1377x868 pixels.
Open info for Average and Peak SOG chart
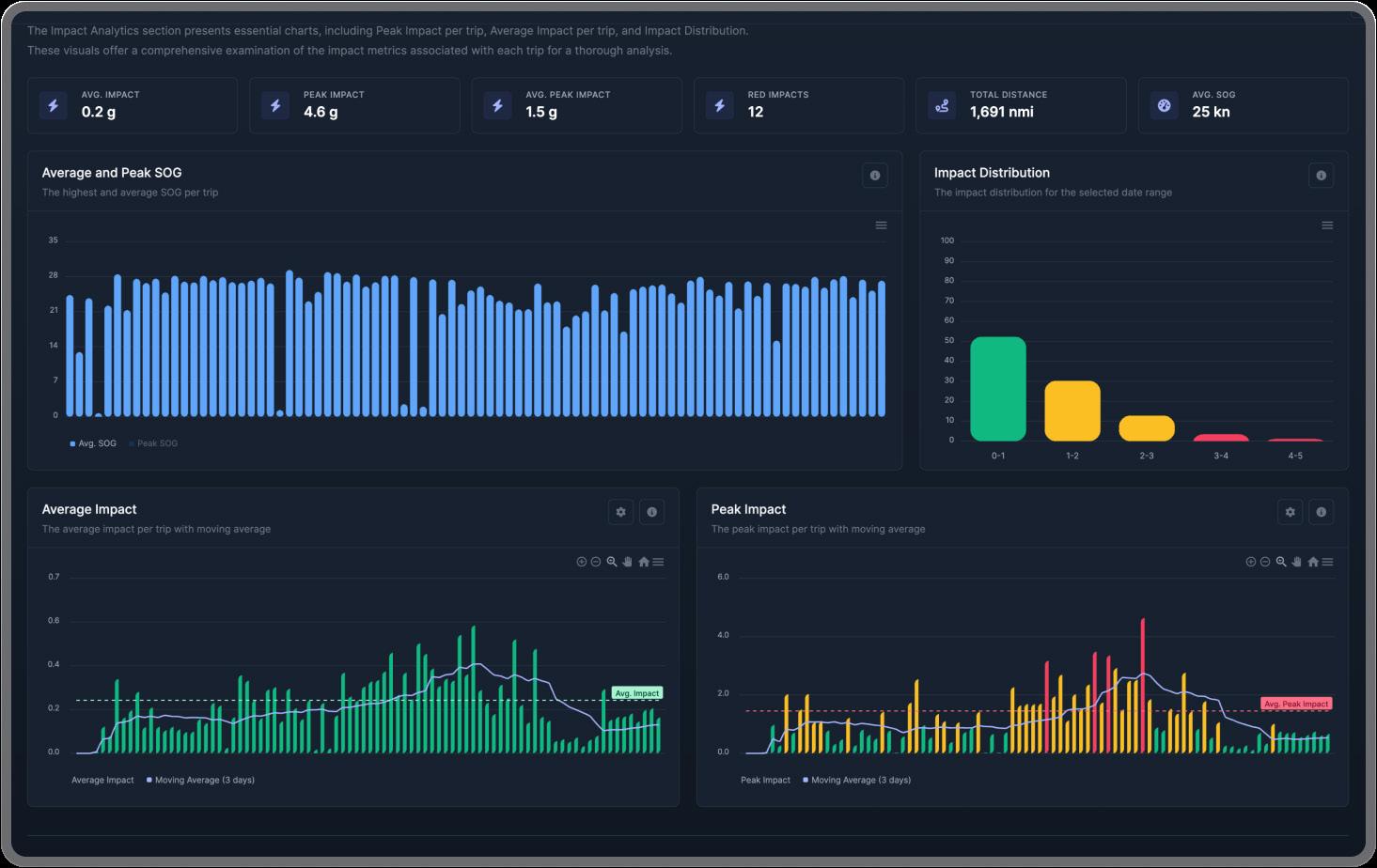click(874, 176)
